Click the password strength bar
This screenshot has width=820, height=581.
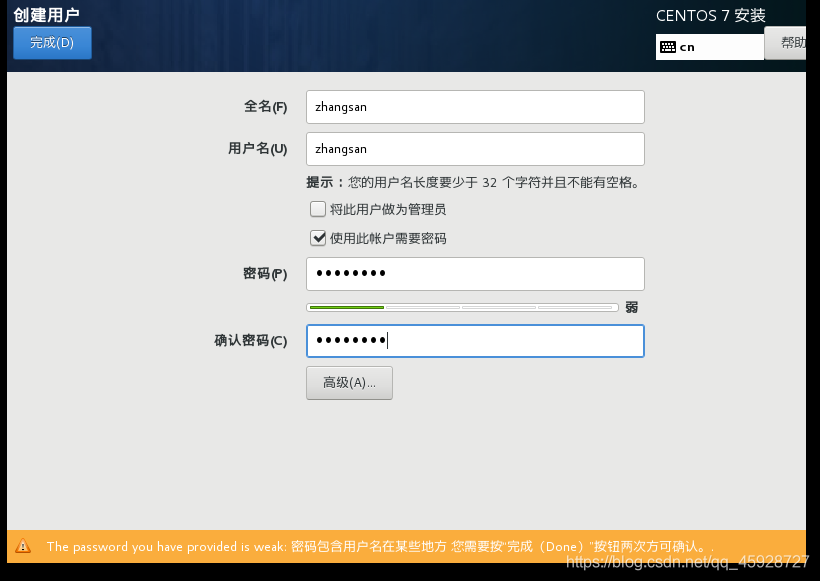462,307
